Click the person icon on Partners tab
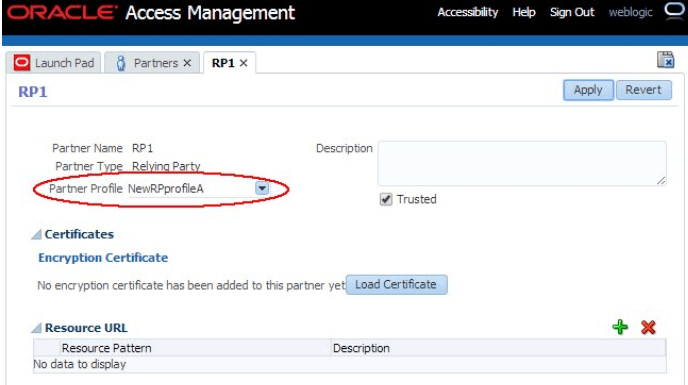The image size is (688, 385). pyautogui.click(x=121, y=63)
